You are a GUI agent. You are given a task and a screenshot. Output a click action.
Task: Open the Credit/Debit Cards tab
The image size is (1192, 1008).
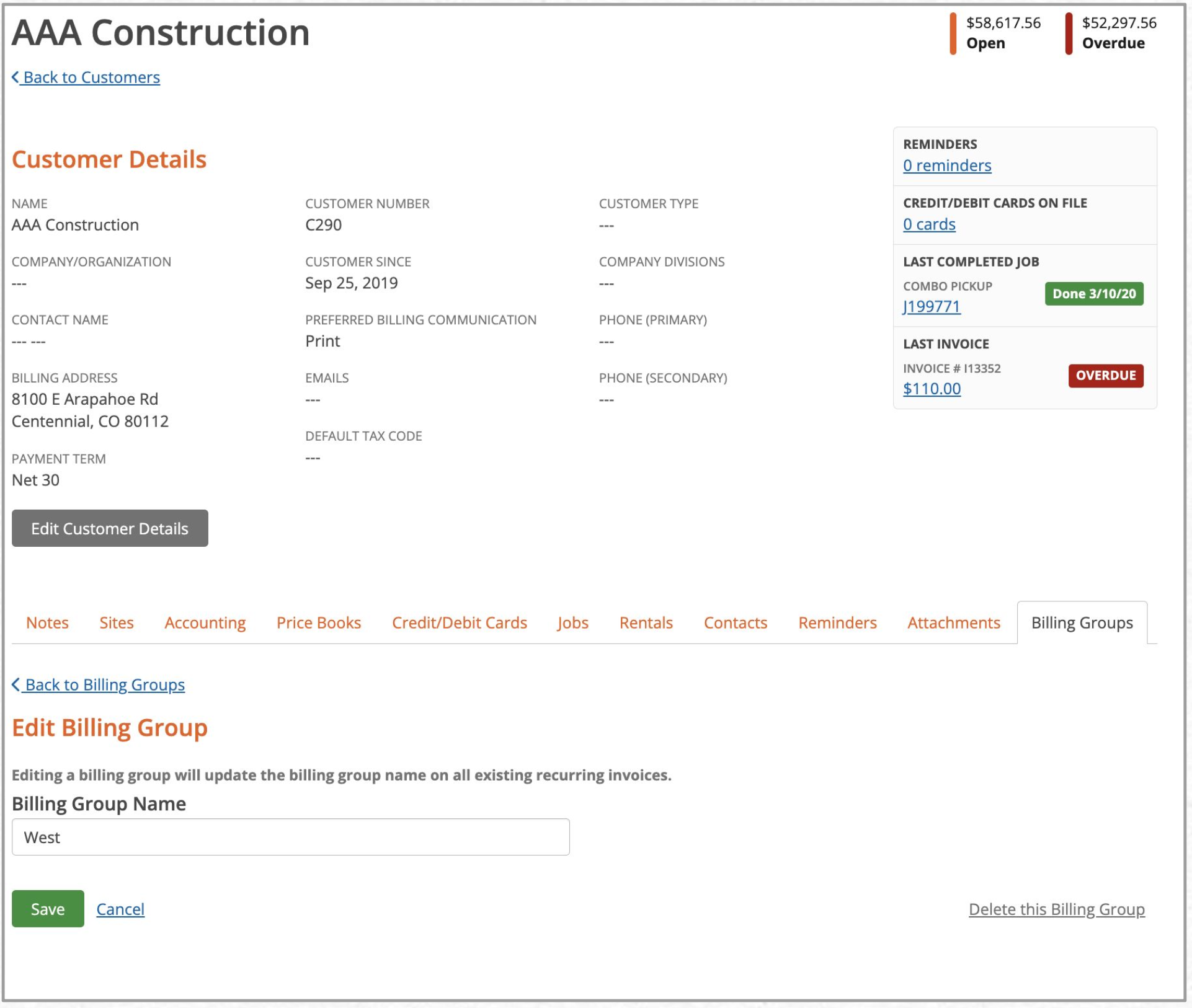click(459, 622)
